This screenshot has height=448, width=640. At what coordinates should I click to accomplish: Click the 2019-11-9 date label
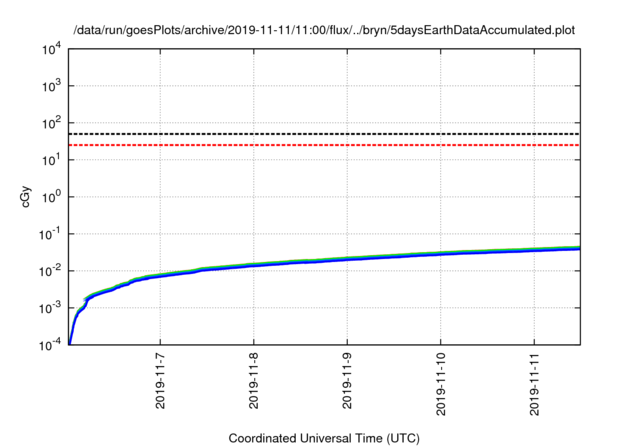click(x=347, y=381)
